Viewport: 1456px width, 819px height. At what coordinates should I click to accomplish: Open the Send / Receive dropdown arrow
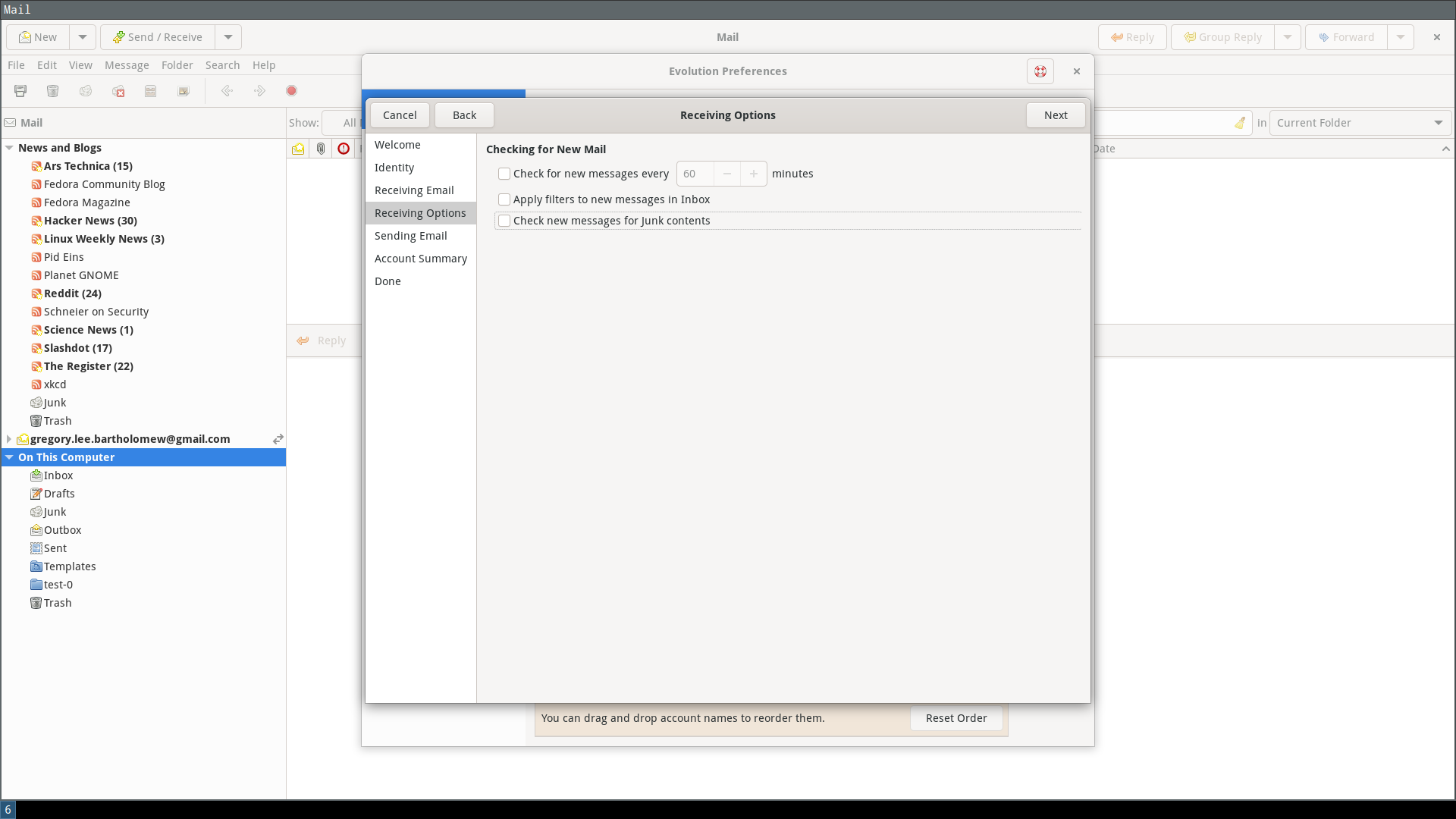227,37
